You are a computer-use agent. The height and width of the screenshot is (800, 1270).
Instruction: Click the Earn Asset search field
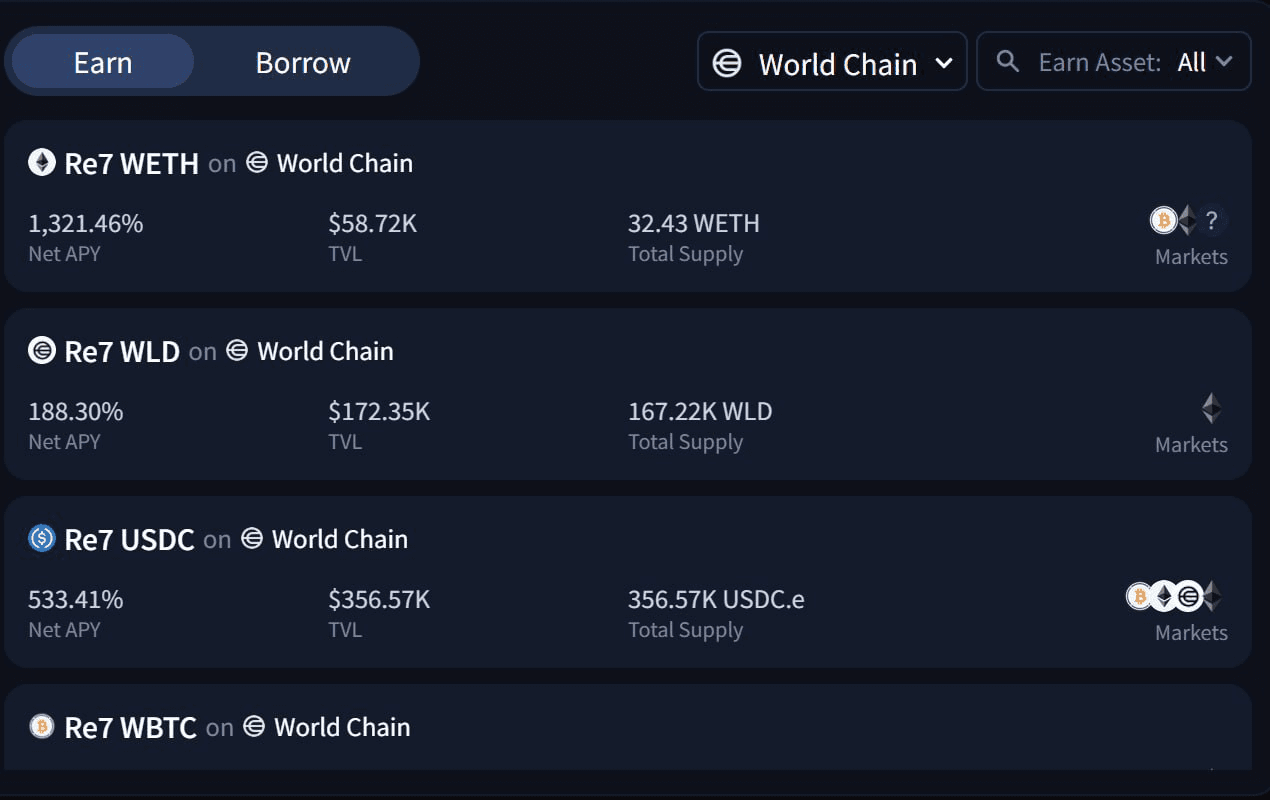(x=1099, y=62)
